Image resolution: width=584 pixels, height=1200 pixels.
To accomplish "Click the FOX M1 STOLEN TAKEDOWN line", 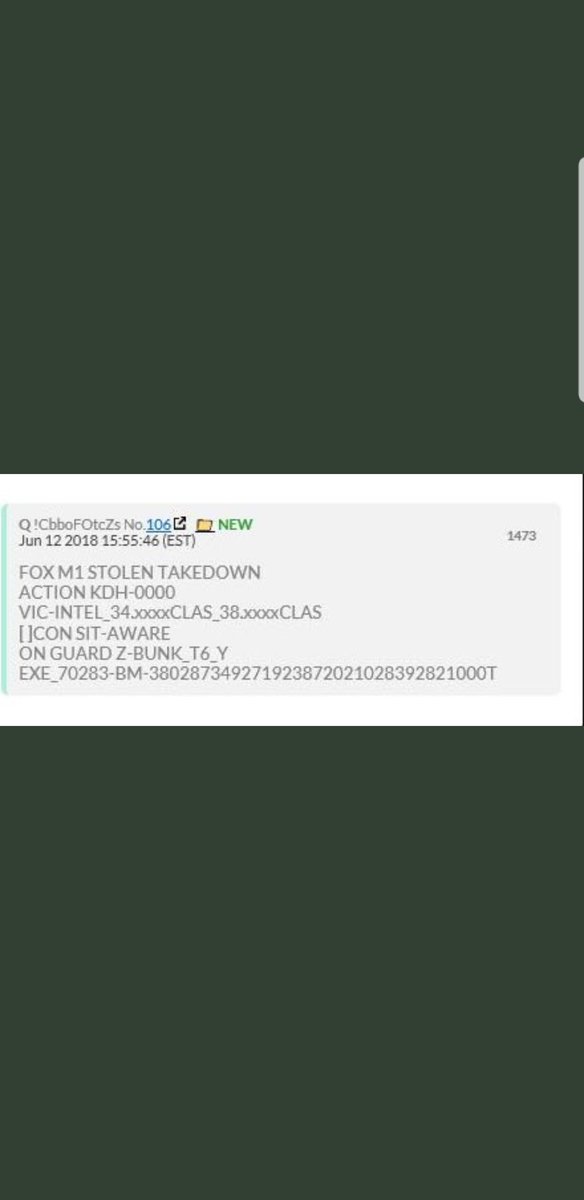I will tap(140, 572).
